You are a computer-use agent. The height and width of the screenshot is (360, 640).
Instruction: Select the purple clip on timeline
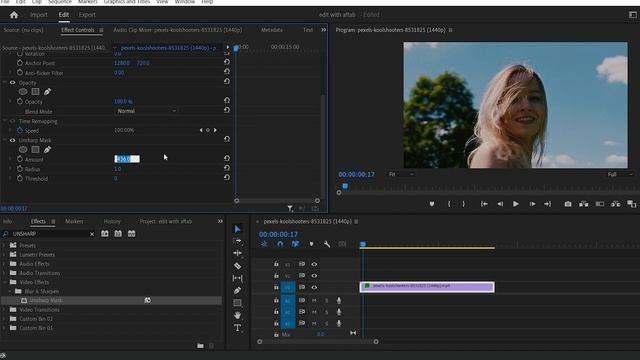427,287
